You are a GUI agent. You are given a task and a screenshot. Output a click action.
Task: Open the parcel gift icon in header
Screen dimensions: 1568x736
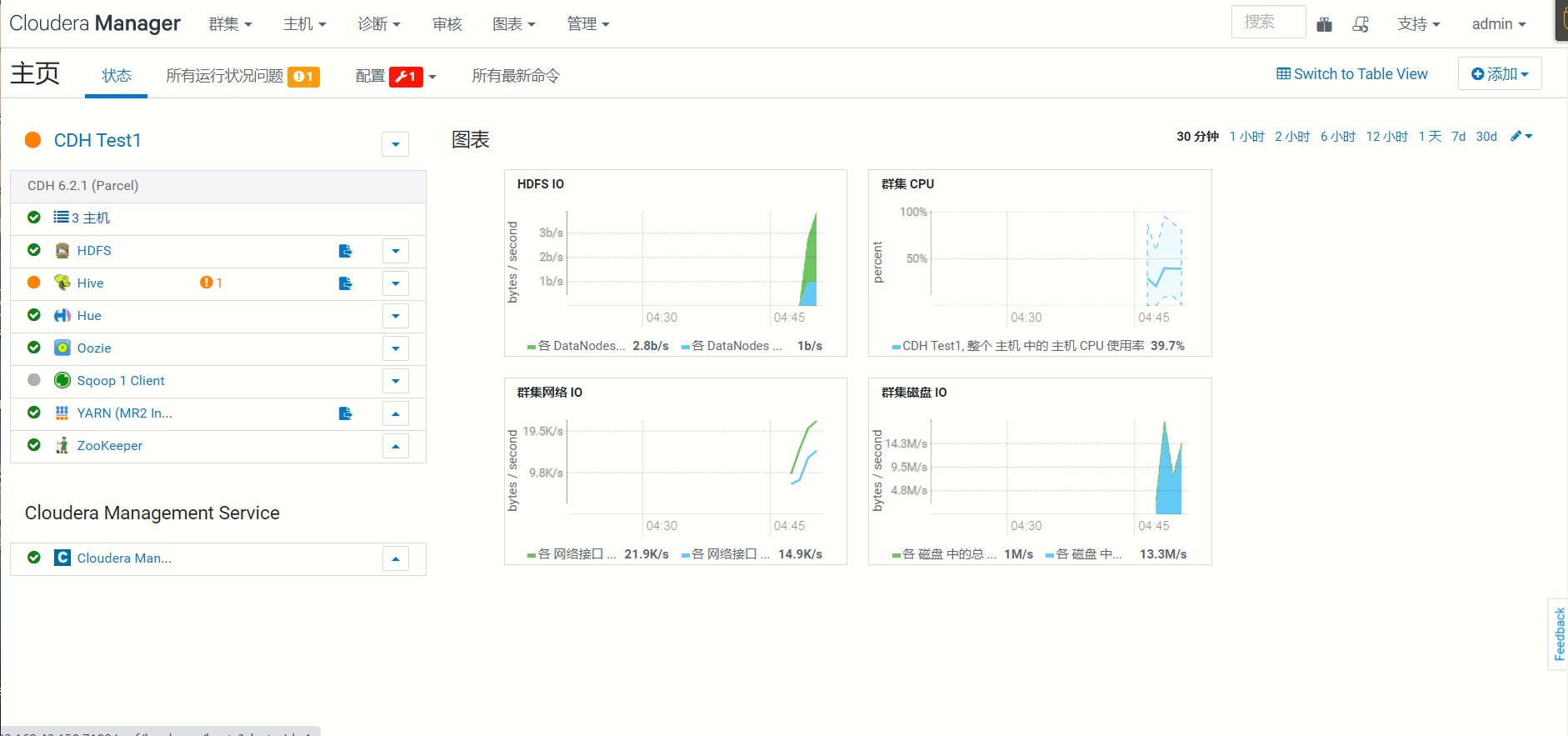1324,24
